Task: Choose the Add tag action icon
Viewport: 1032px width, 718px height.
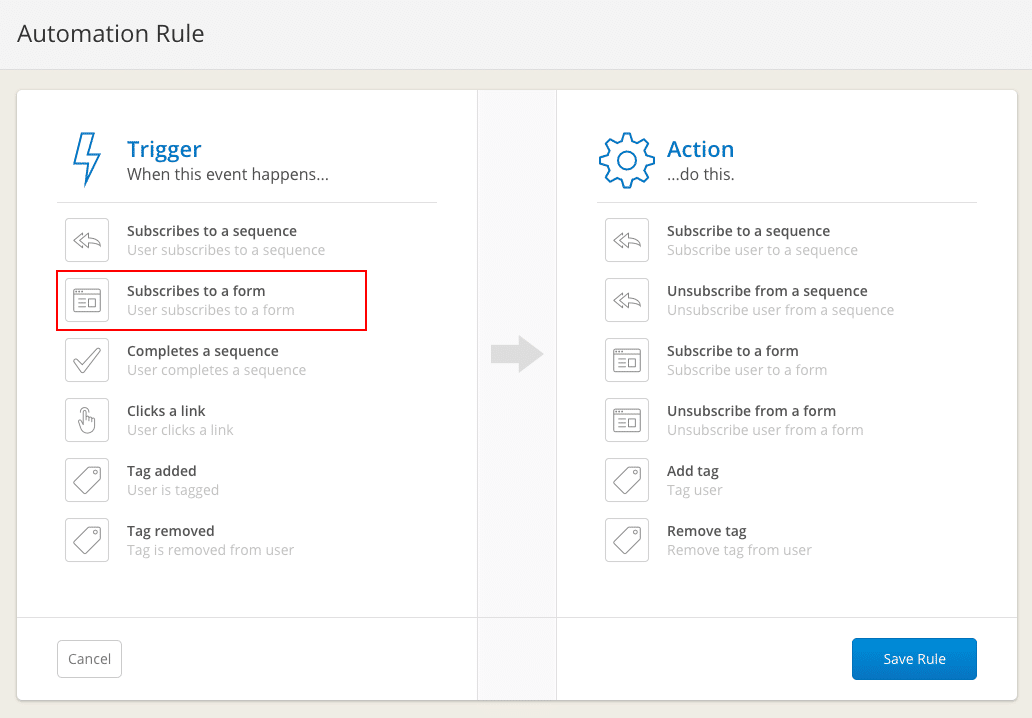Action: coord(627,480)
